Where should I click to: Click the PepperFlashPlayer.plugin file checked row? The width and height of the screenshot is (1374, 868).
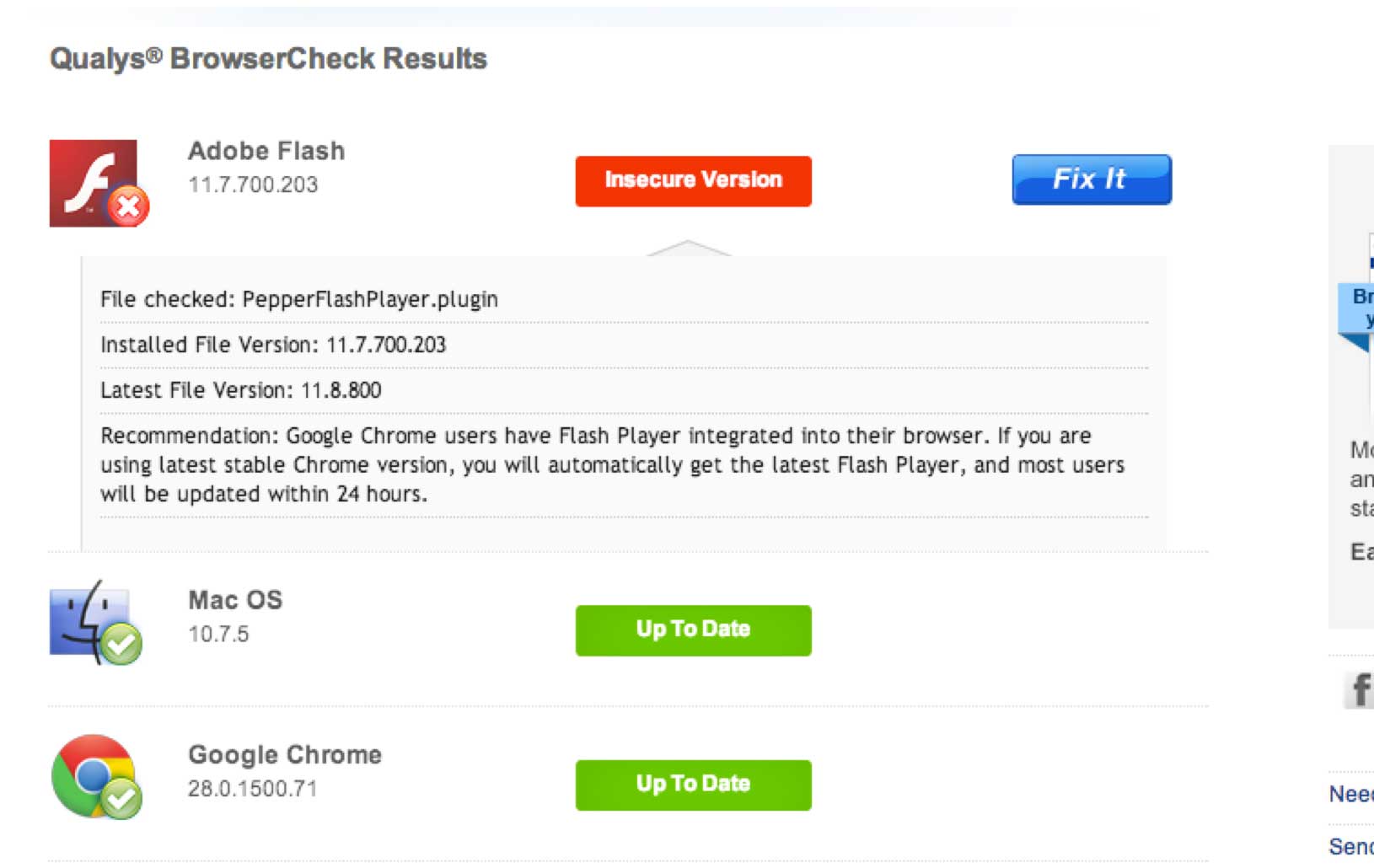[x=299, y=299]
